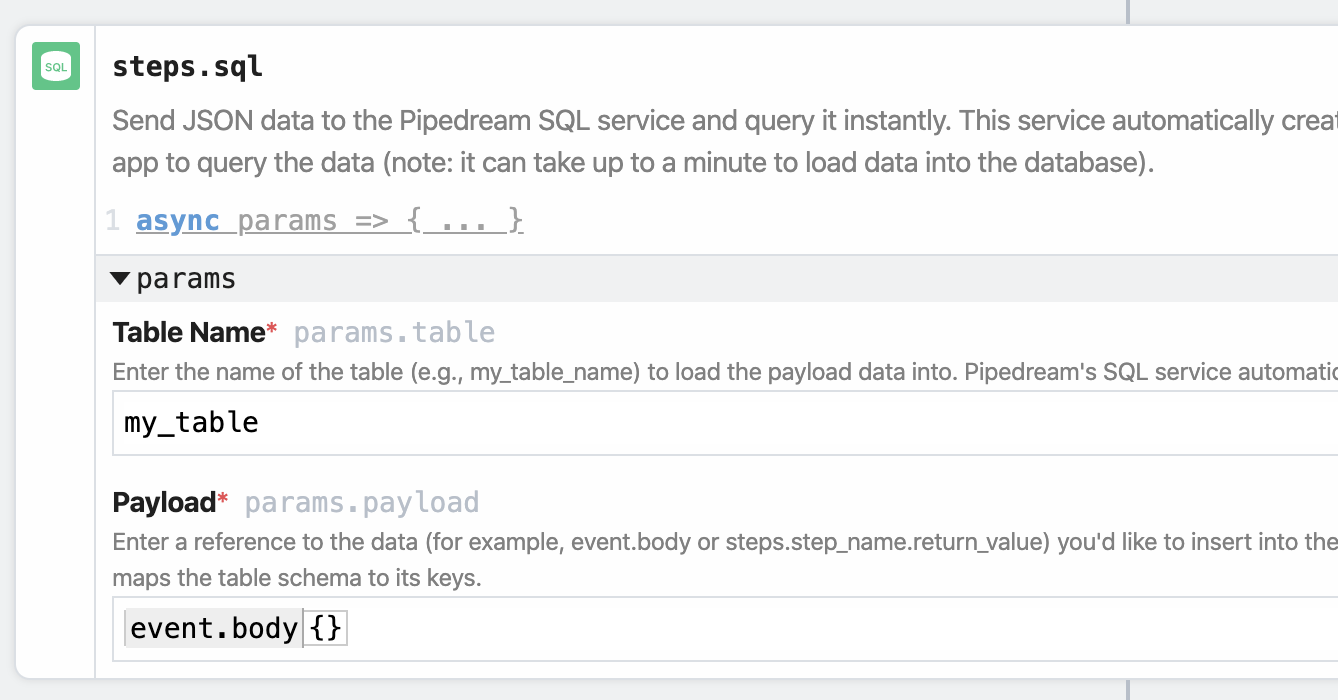Collapse the params section triangle
This screenshot has width=1338, height=700.
pyautogui.click(x=120, y=278)
